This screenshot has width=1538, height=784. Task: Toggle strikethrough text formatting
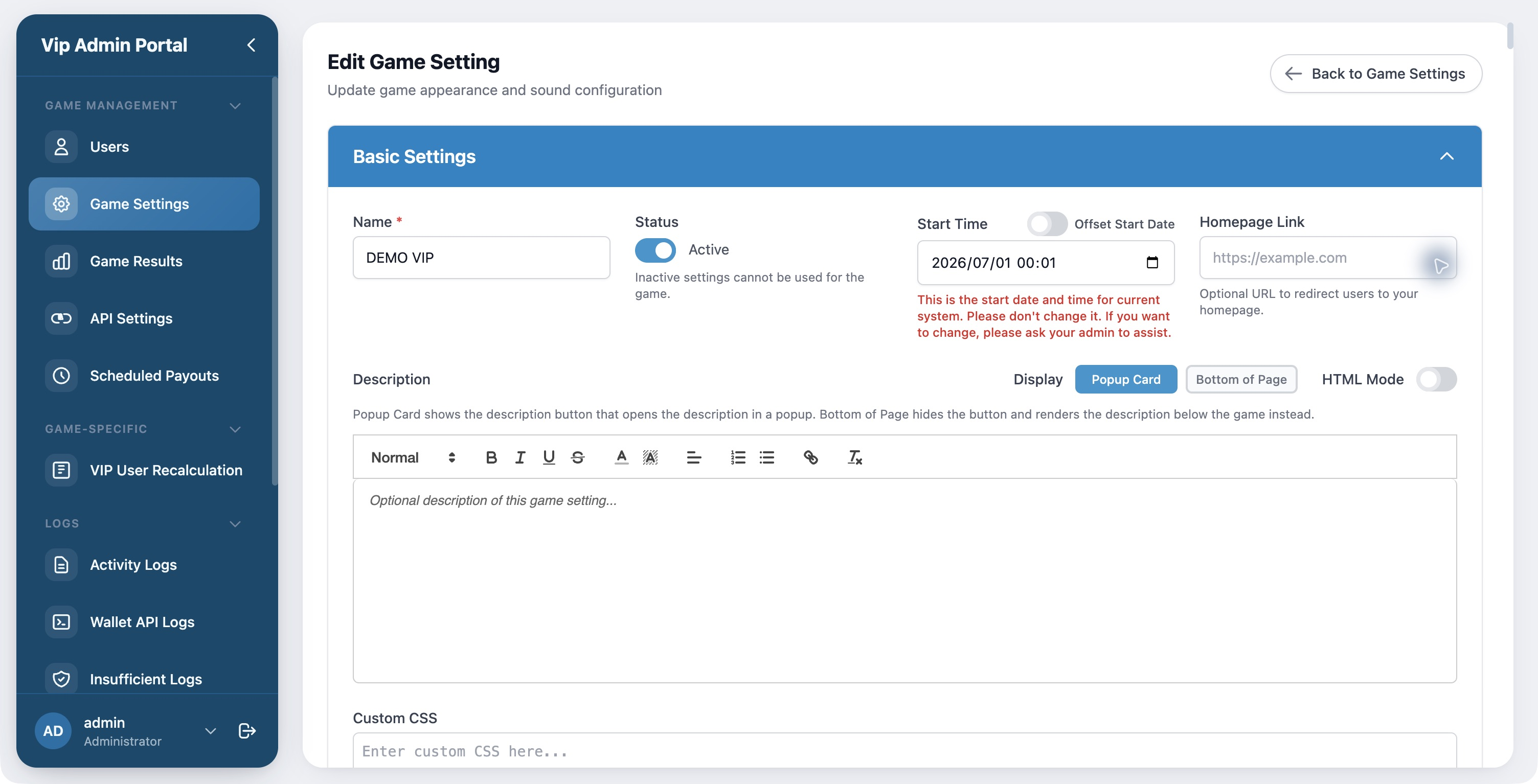577,457
